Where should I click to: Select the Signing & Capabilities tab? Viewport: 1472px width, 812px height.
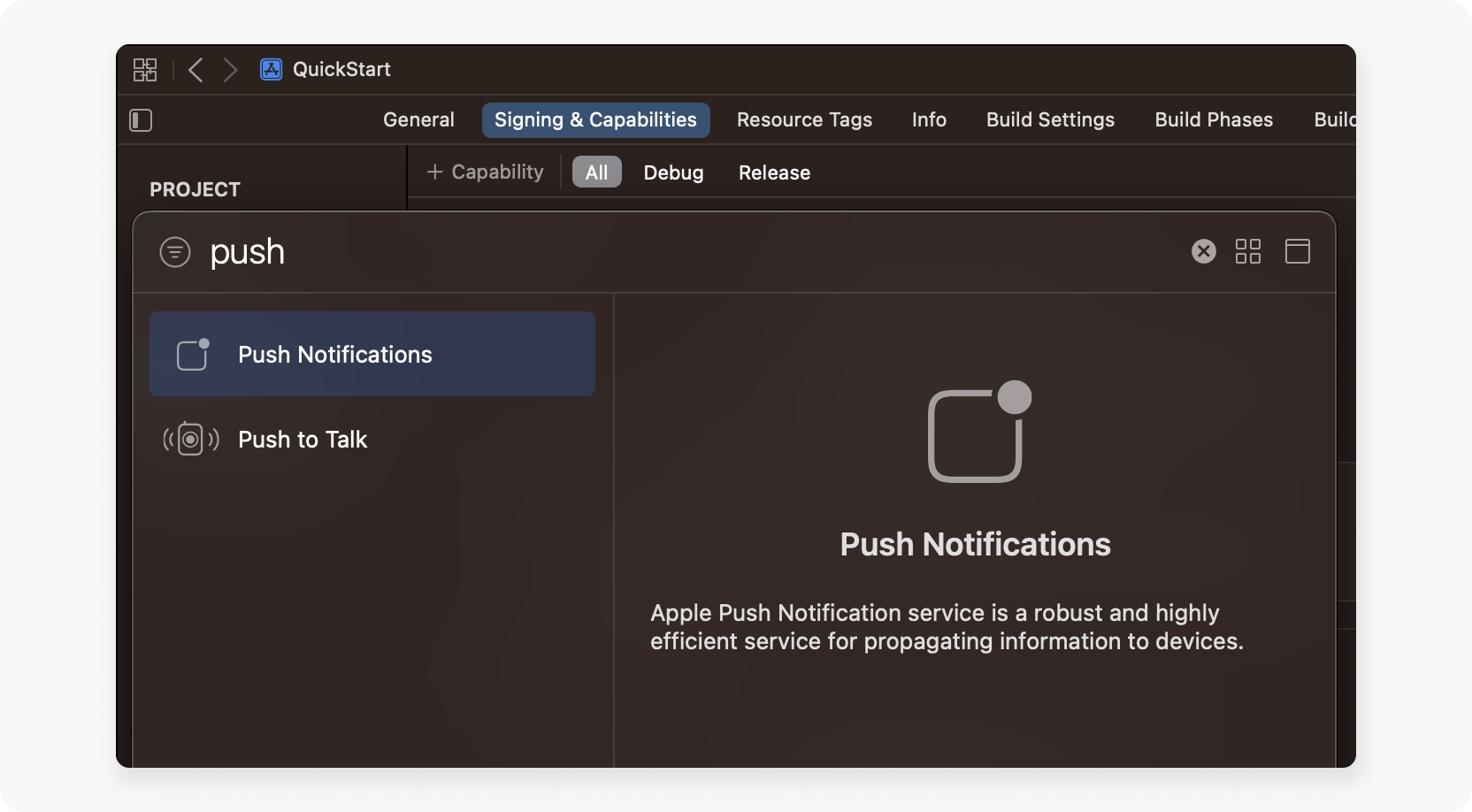[595, 120]
